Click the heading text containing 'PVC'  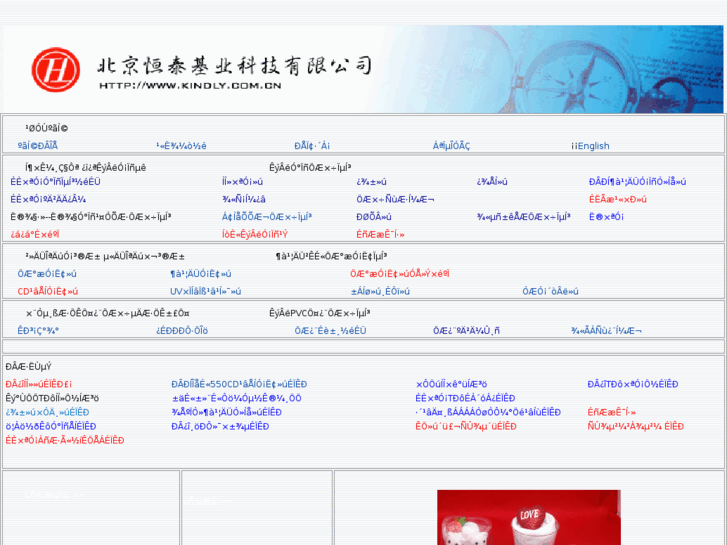(x=319, y=313)
